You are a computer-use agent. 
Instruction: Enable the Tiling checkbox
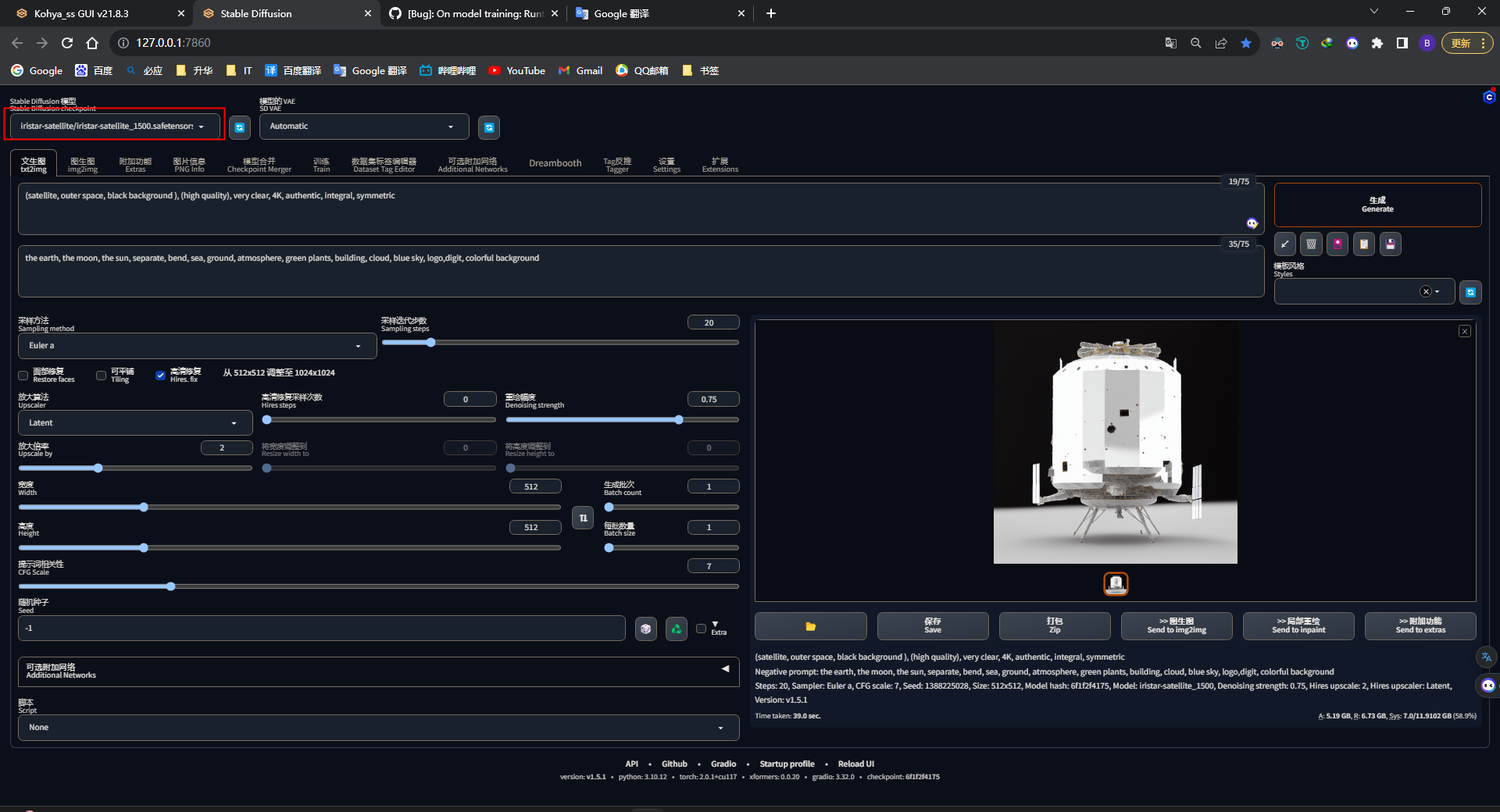pyautogui.click(x=102, y=376)
